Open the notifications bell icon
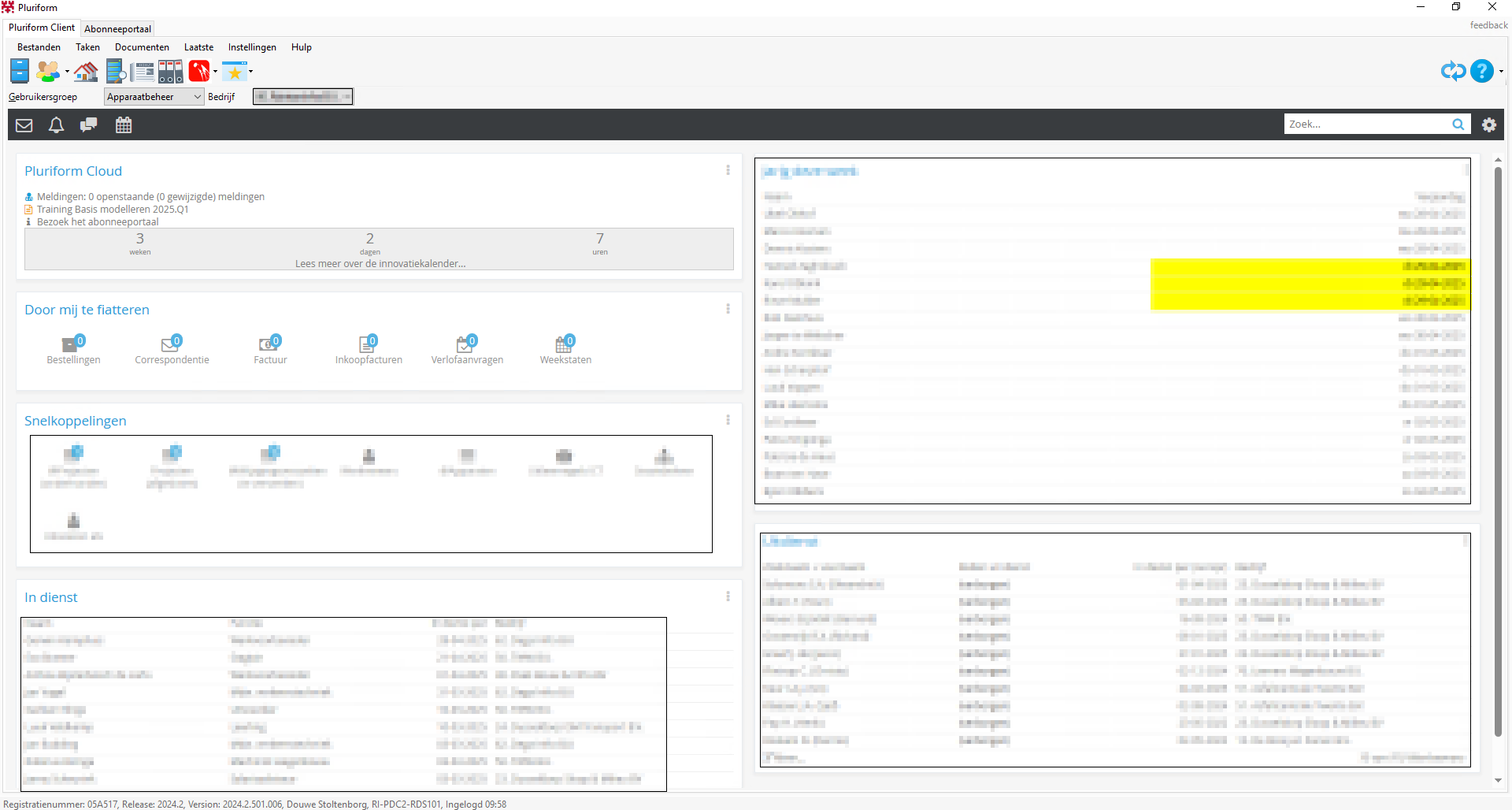The height and width of the screenshot is (810, 1512). point(56,124)
